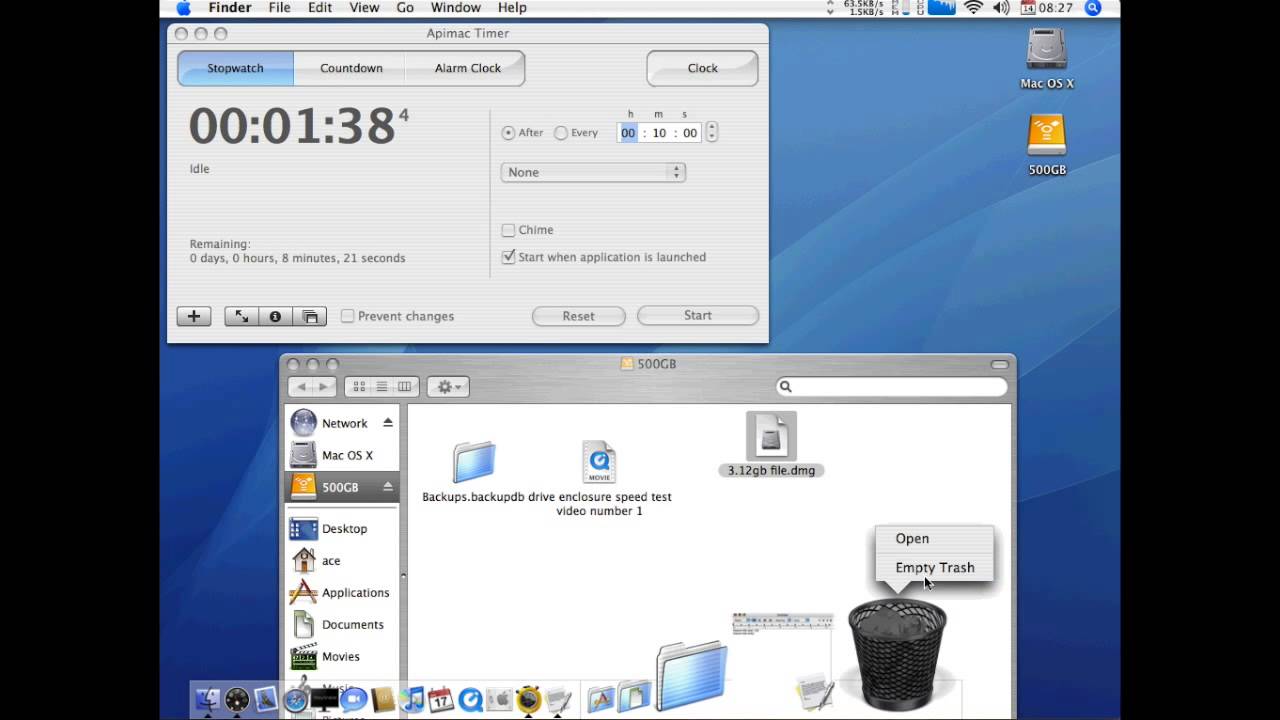The height and width of the screenshot is (720, 1280).
Task: Select the drive enclosure speed test movie file
Action: pyautogui.click(x=599, y=463)
